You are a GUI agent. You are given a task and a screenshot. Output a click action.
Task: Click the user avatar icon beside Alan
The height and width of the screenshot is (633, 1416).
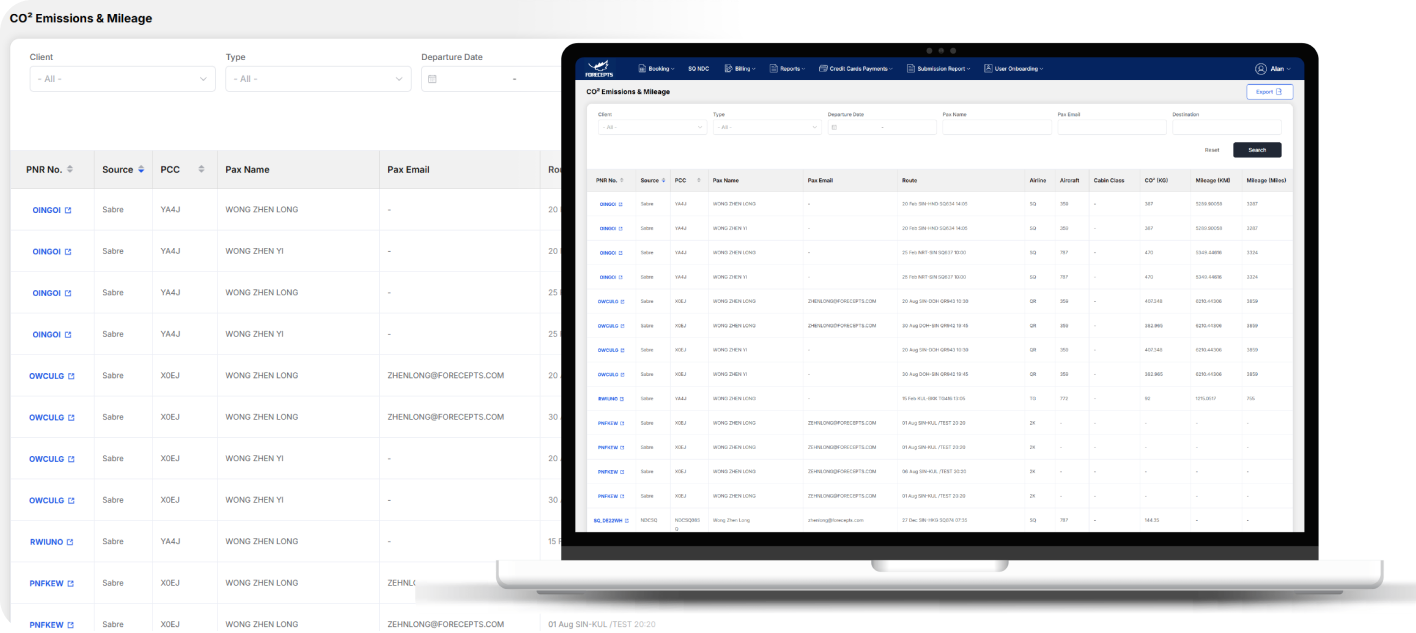click(x=1260, y=69)
